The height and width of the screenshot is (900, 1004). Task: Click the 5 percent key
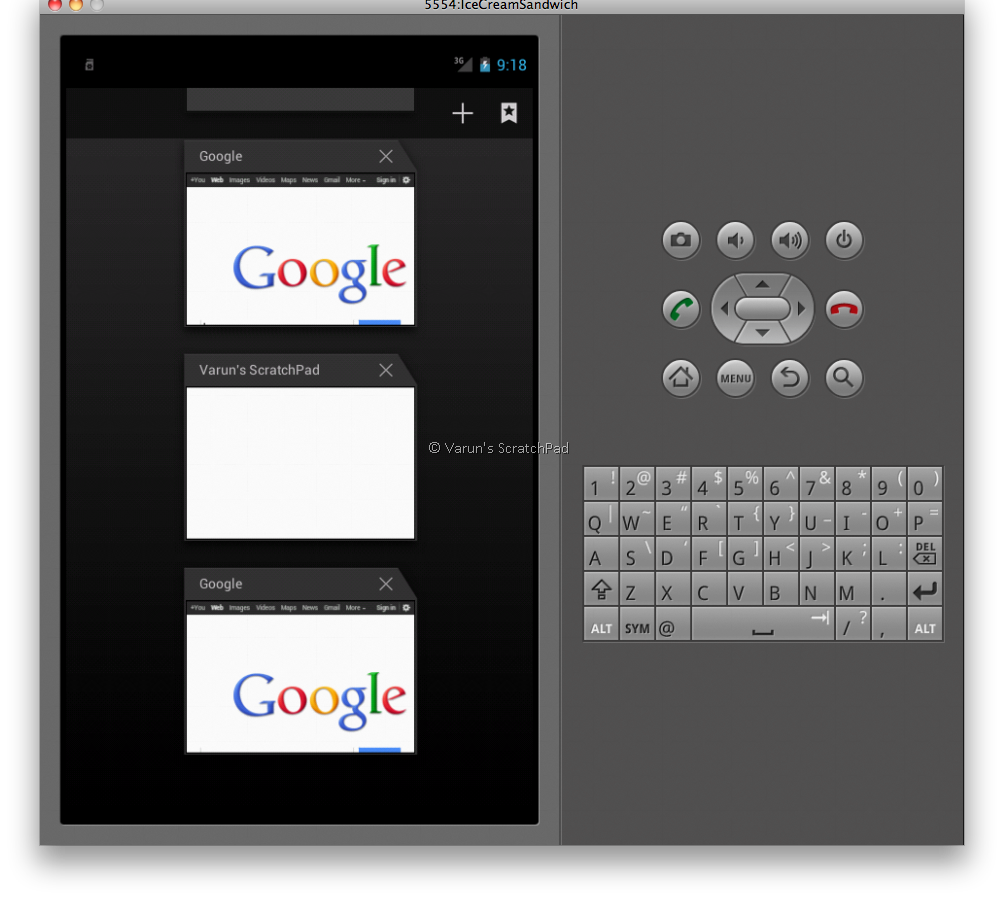pyautogui.click(x=745, y=483)
